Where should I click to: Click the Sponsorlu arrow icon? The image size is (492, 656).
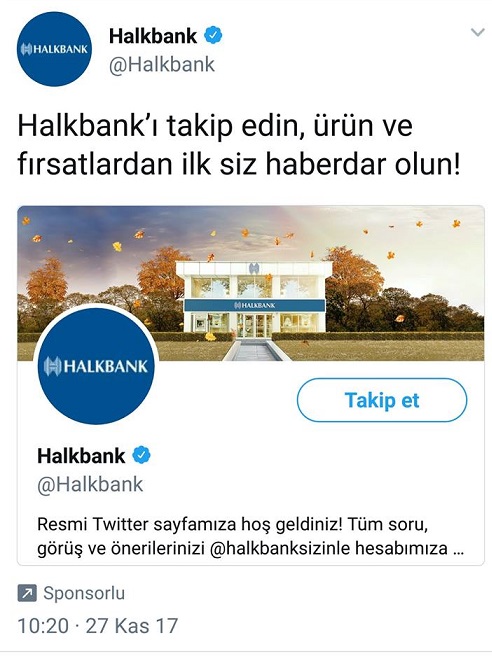tap(27, 594)
